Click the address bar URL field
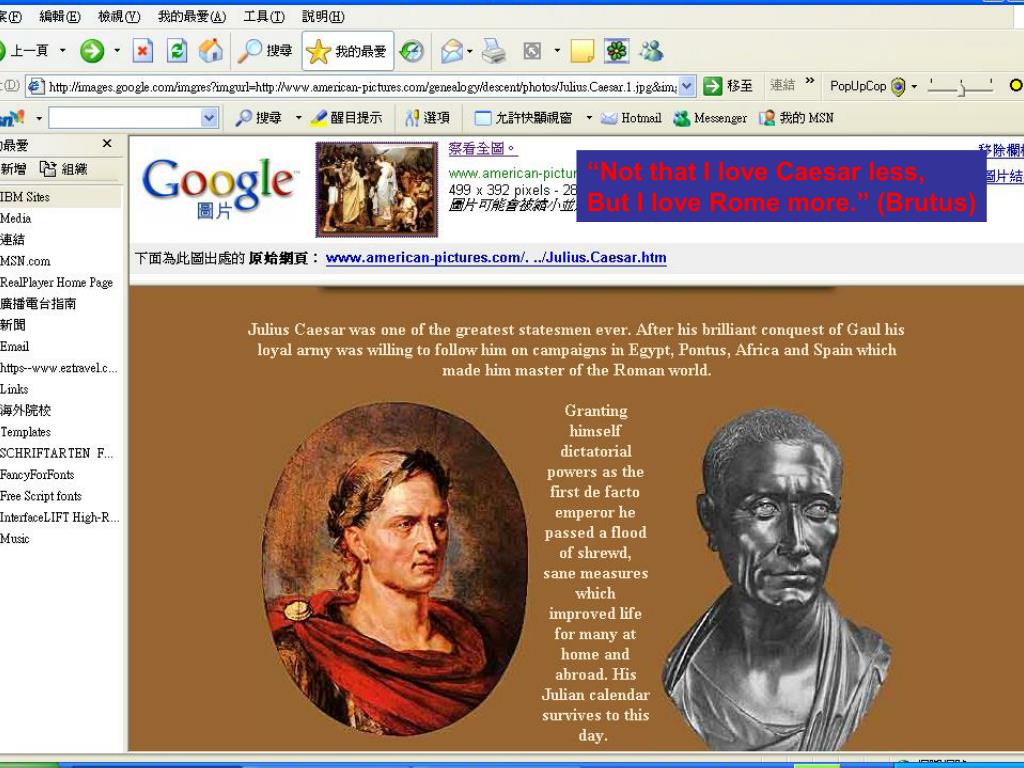The height and width of the screenshot is (768, 1024). coord(362,86)
